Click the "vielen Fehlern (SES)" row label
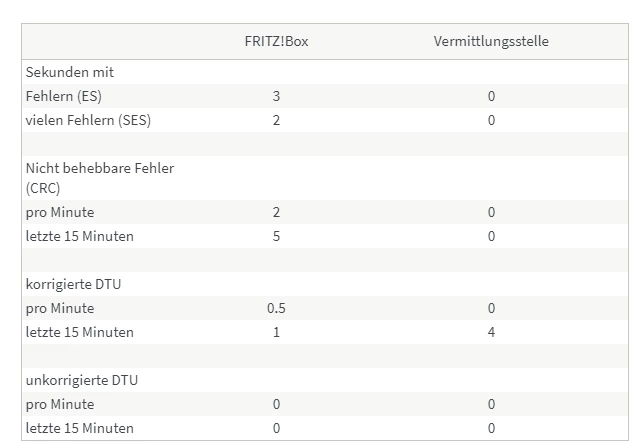 [89, 120]
